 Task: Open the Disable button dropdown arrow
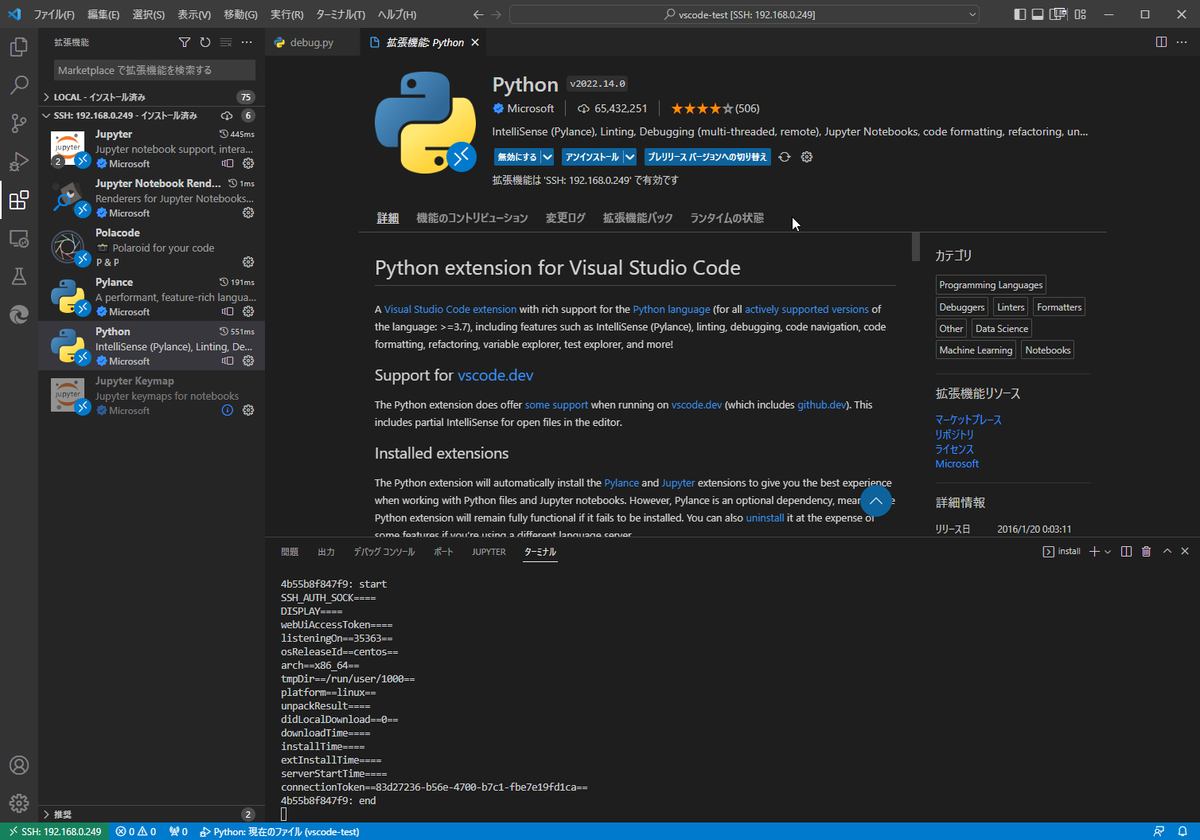click(x=547, y=157)
